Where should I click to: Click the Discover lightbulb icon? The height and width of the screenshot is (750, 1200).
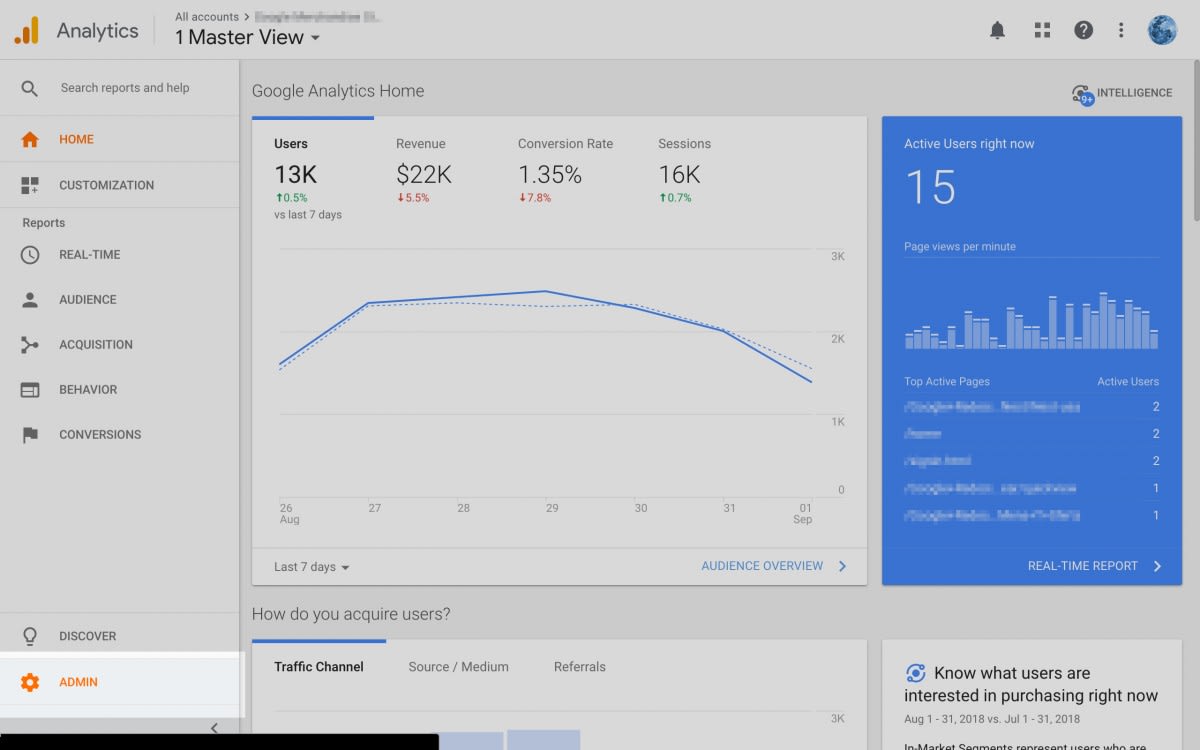click(30, 636)
